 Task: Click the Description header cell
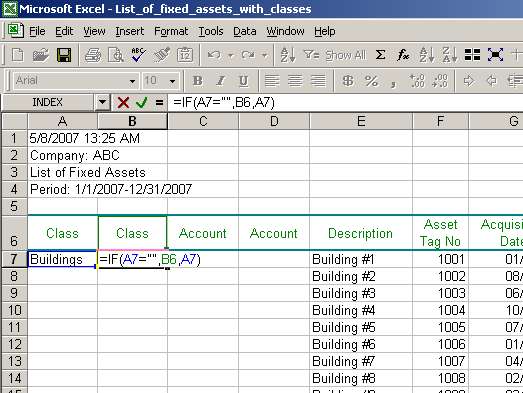pos(361,233)
